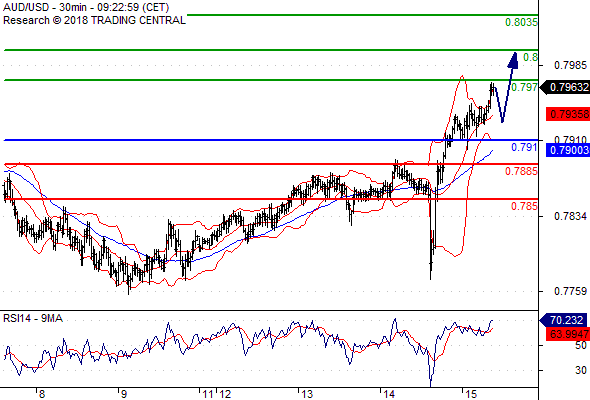Select the 0.8035 green resistance label
This screenshot has height=400, width=590.
[x=521, y=22]
